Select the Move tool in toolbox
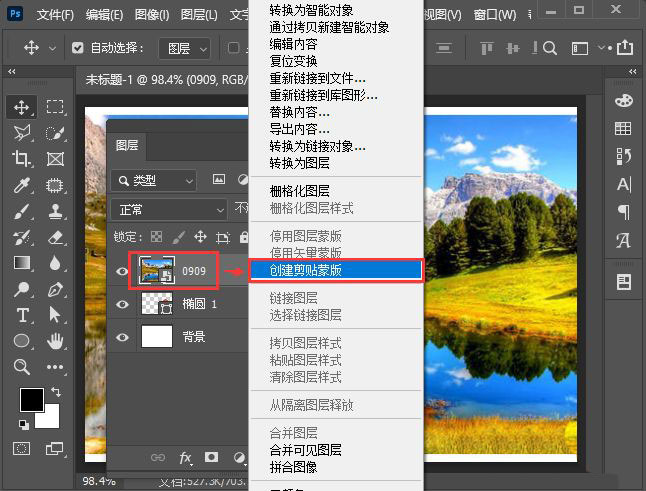Image resolution: width=646 pixels, height=491 pixels. [21, 107]
